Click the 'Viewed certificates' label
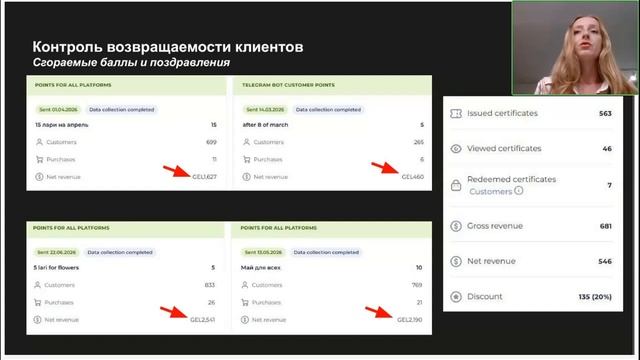640x360 pixels. tap(504, 149)
